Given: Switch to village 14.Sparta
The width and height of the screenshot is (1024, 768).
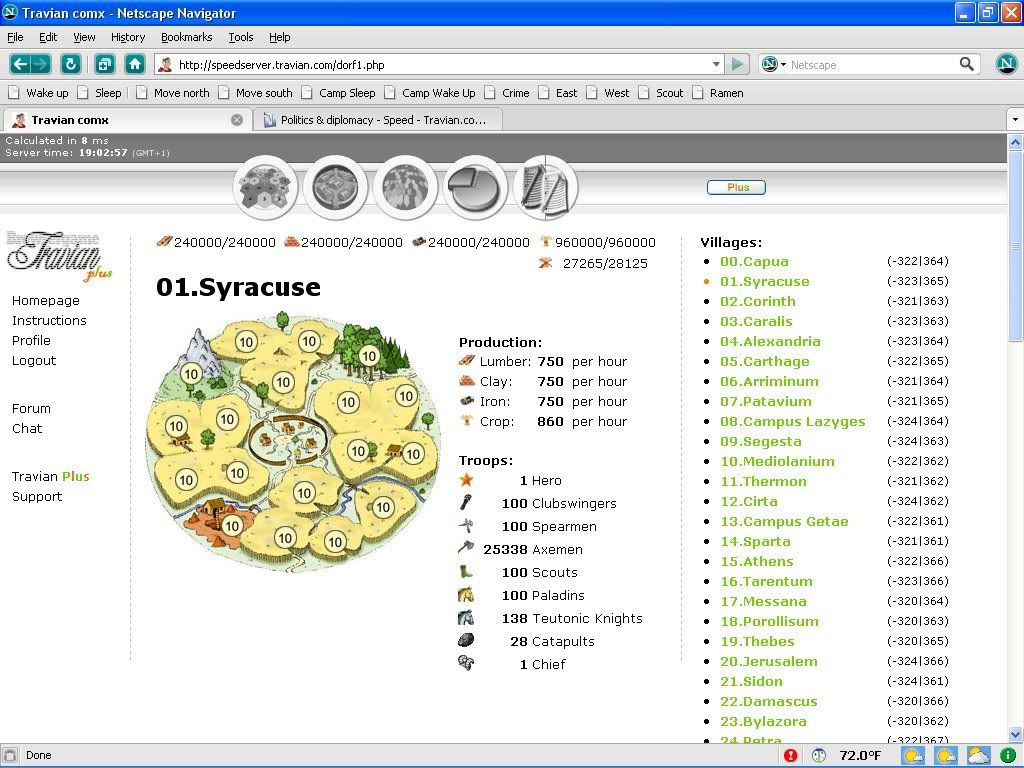Looking at the screenshot, I should [x=755, y=541].
